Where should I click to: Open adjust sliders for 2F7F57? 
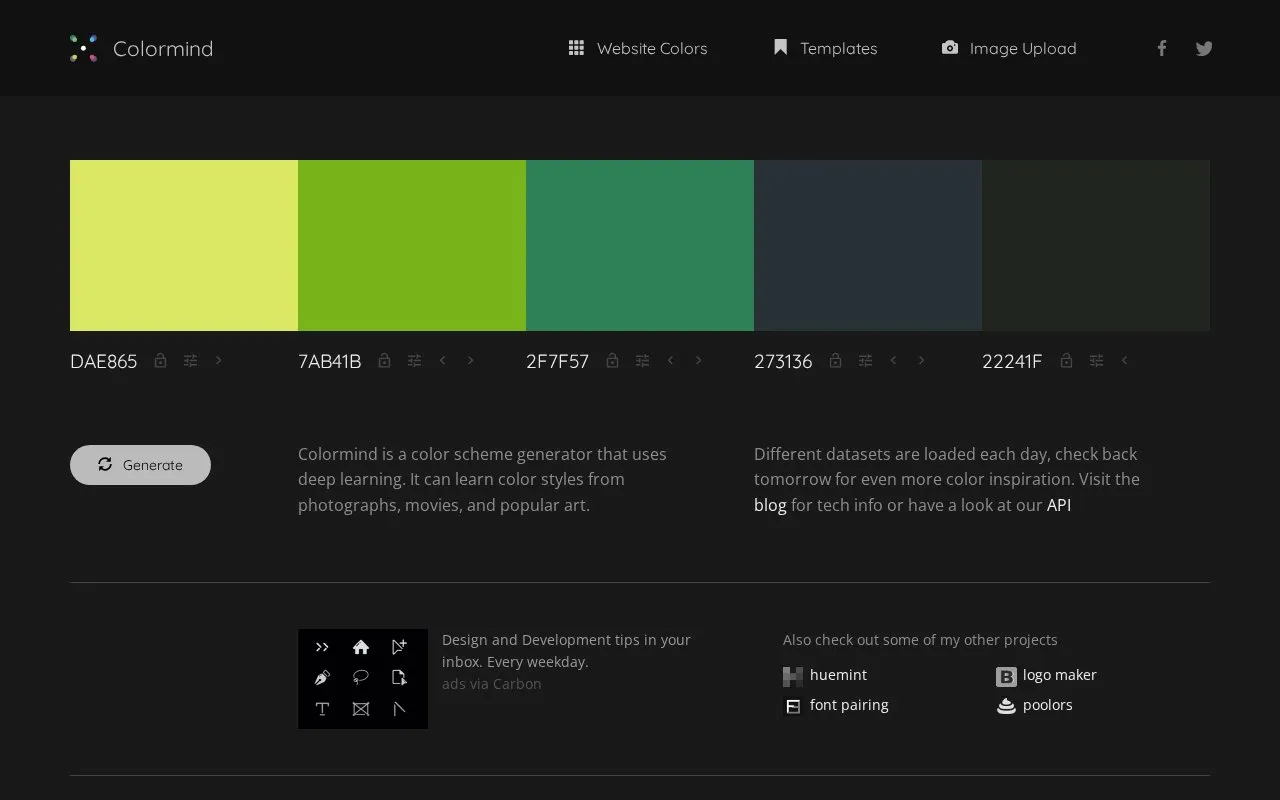tap(642, 360)
